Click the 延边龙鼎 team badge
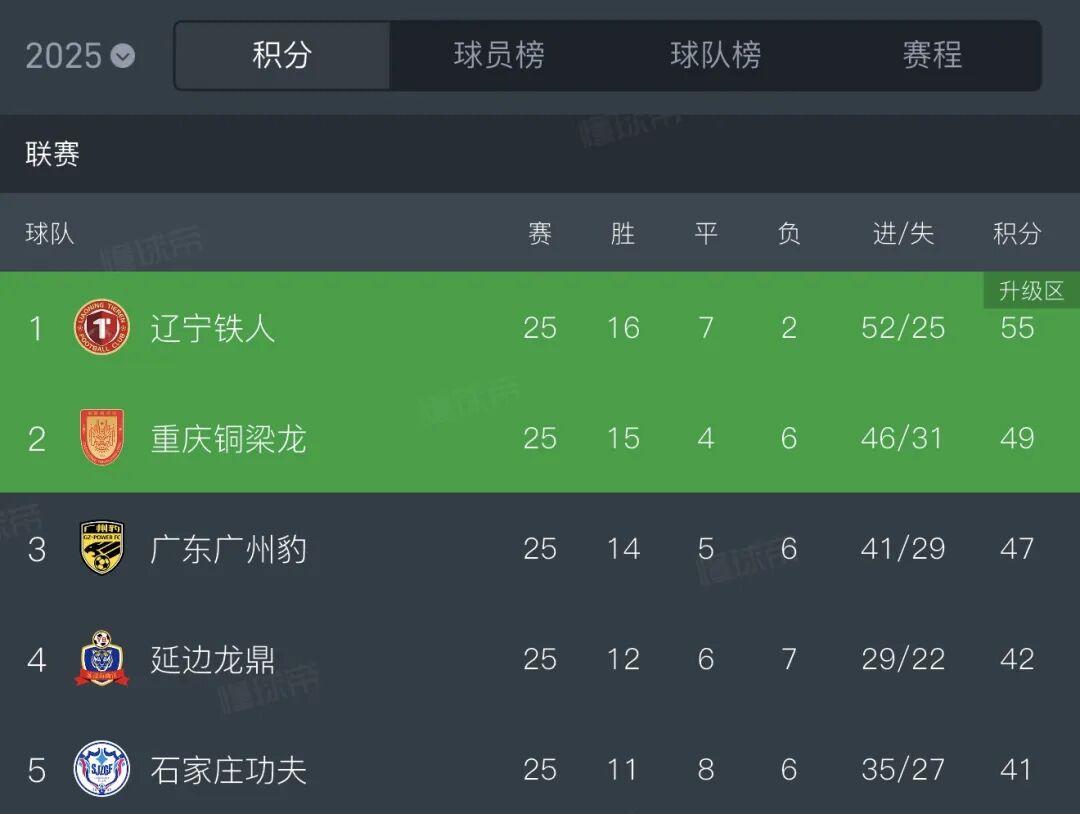 click(102, 659)
